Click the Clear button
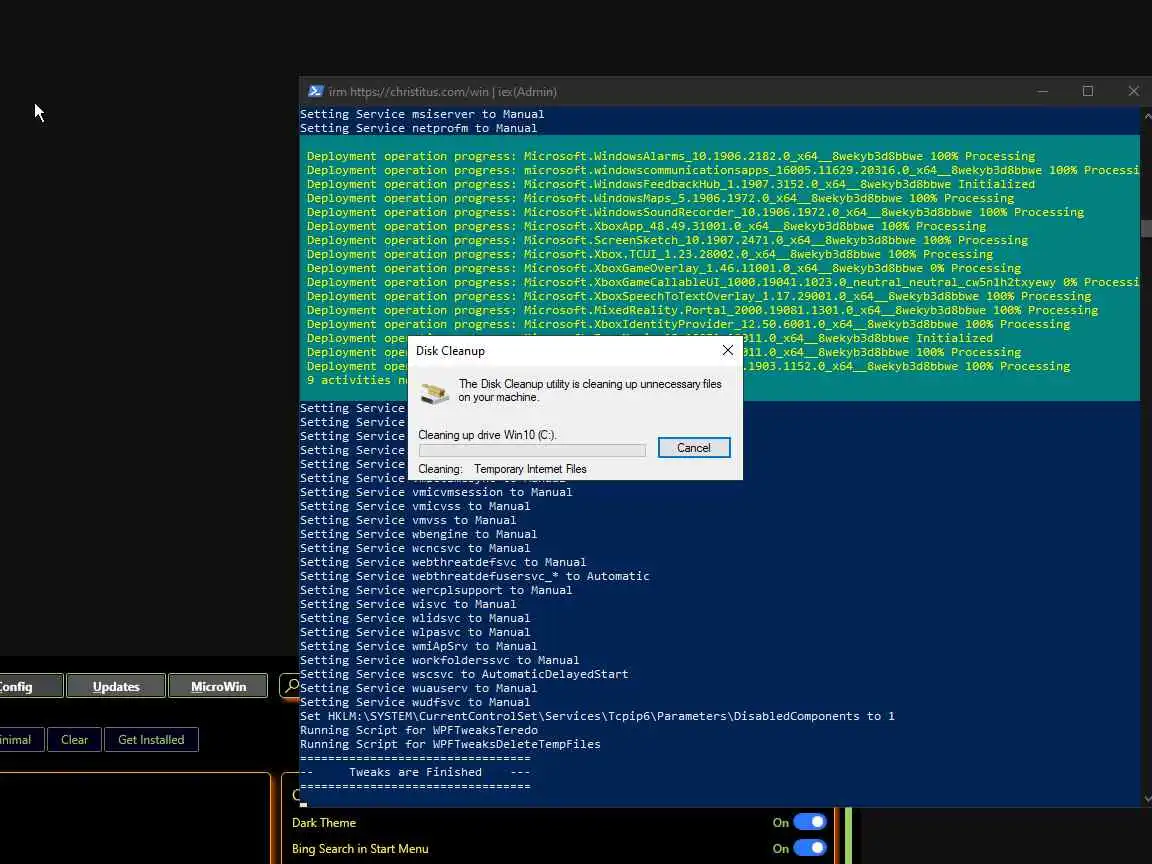 click(74, 739)
